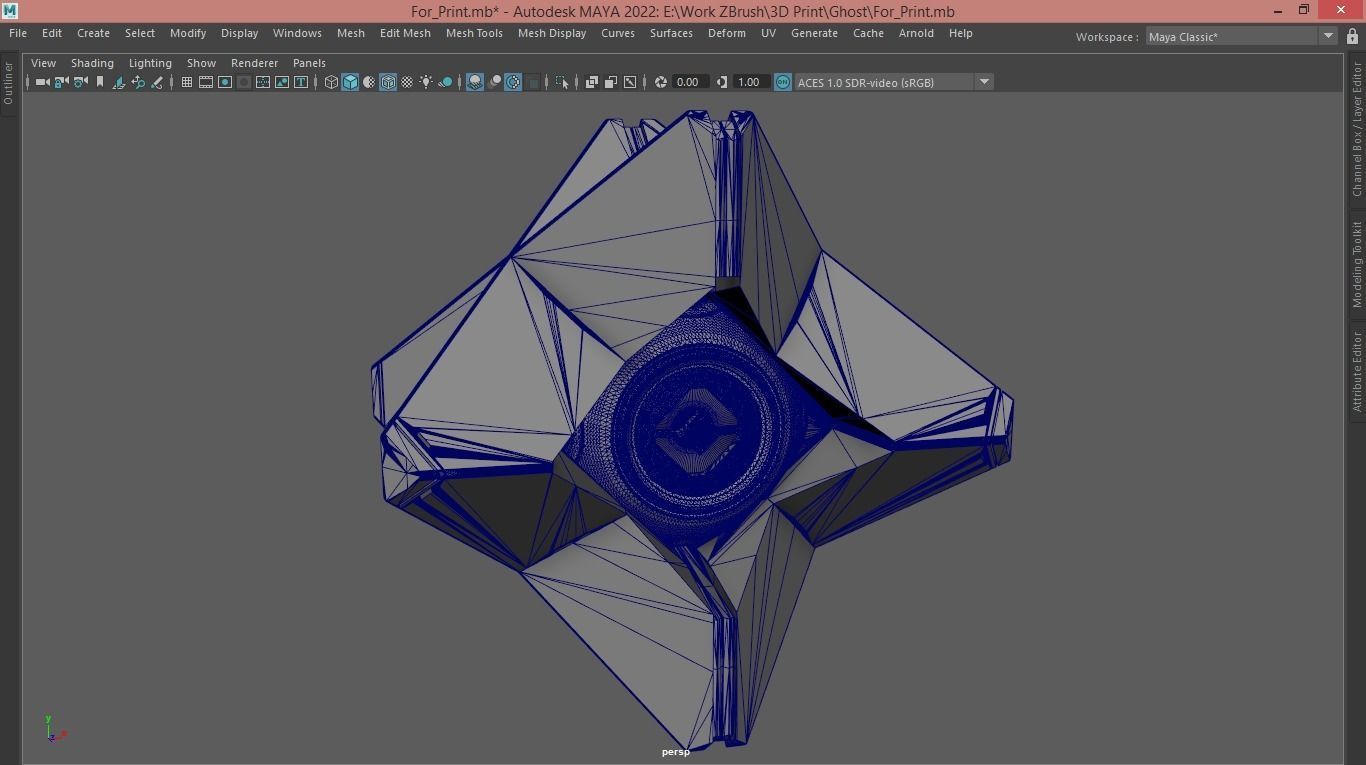Open the Arnold menu
This screenshot has width=1366, height=765.
point(916,33)
